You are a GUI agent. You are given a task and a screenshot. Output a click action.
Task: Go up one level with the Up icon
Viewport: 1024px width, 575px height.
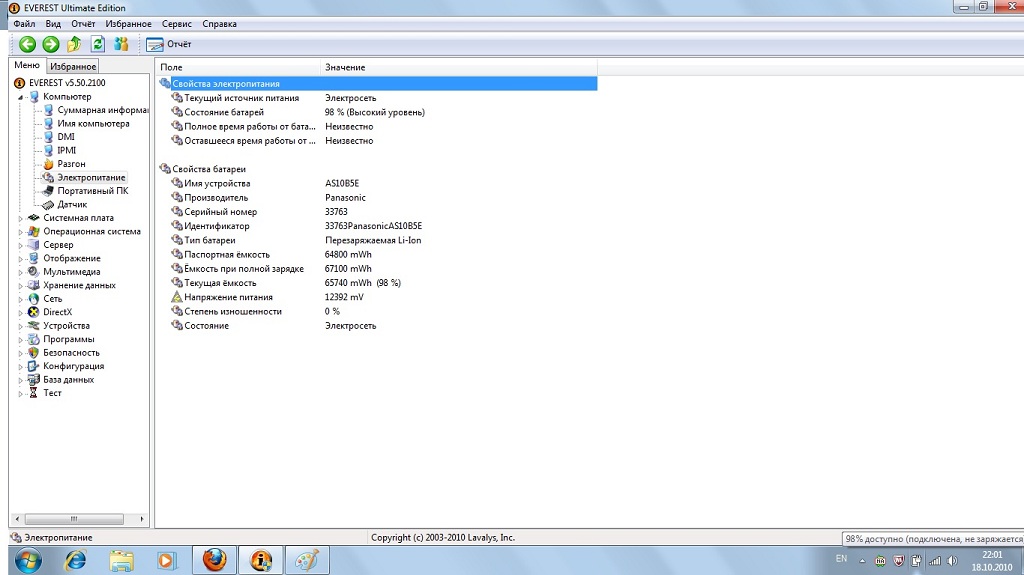tap(74, 44)
